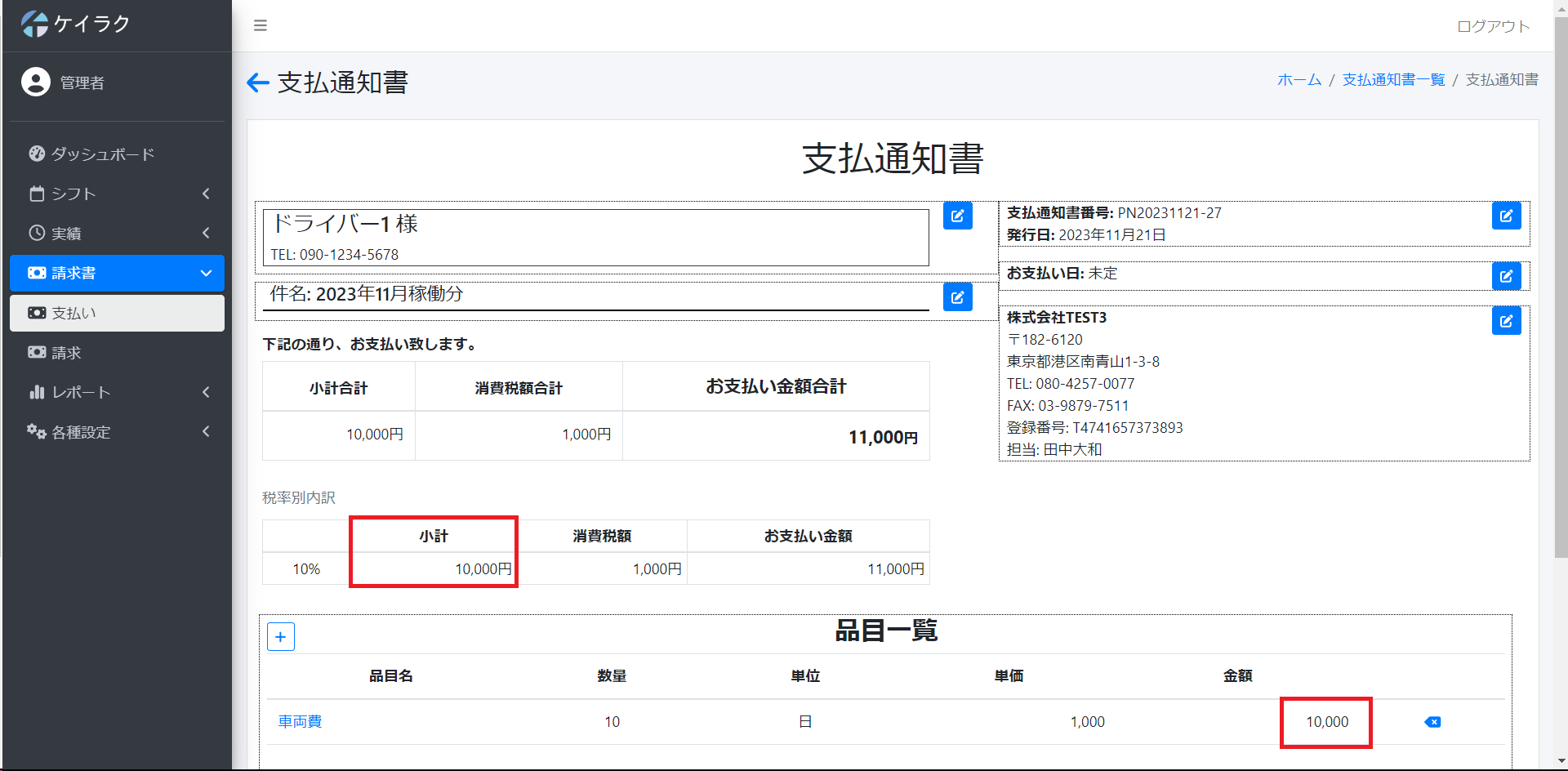Add a new item with plus button

pos(281,637)
